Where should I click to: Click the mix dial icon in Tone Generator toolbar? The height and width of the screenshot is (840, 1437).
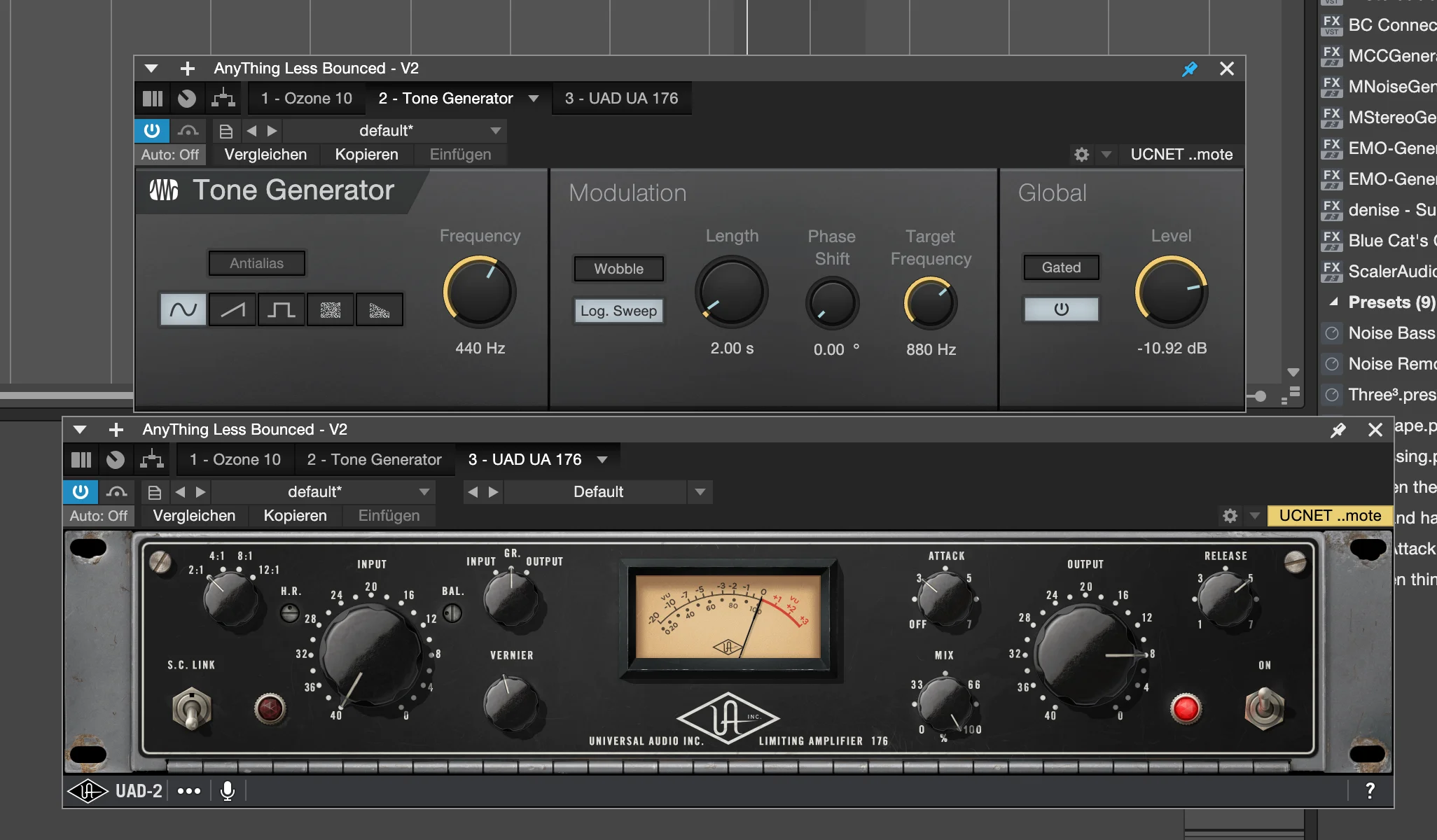click(x=187, y=98)
